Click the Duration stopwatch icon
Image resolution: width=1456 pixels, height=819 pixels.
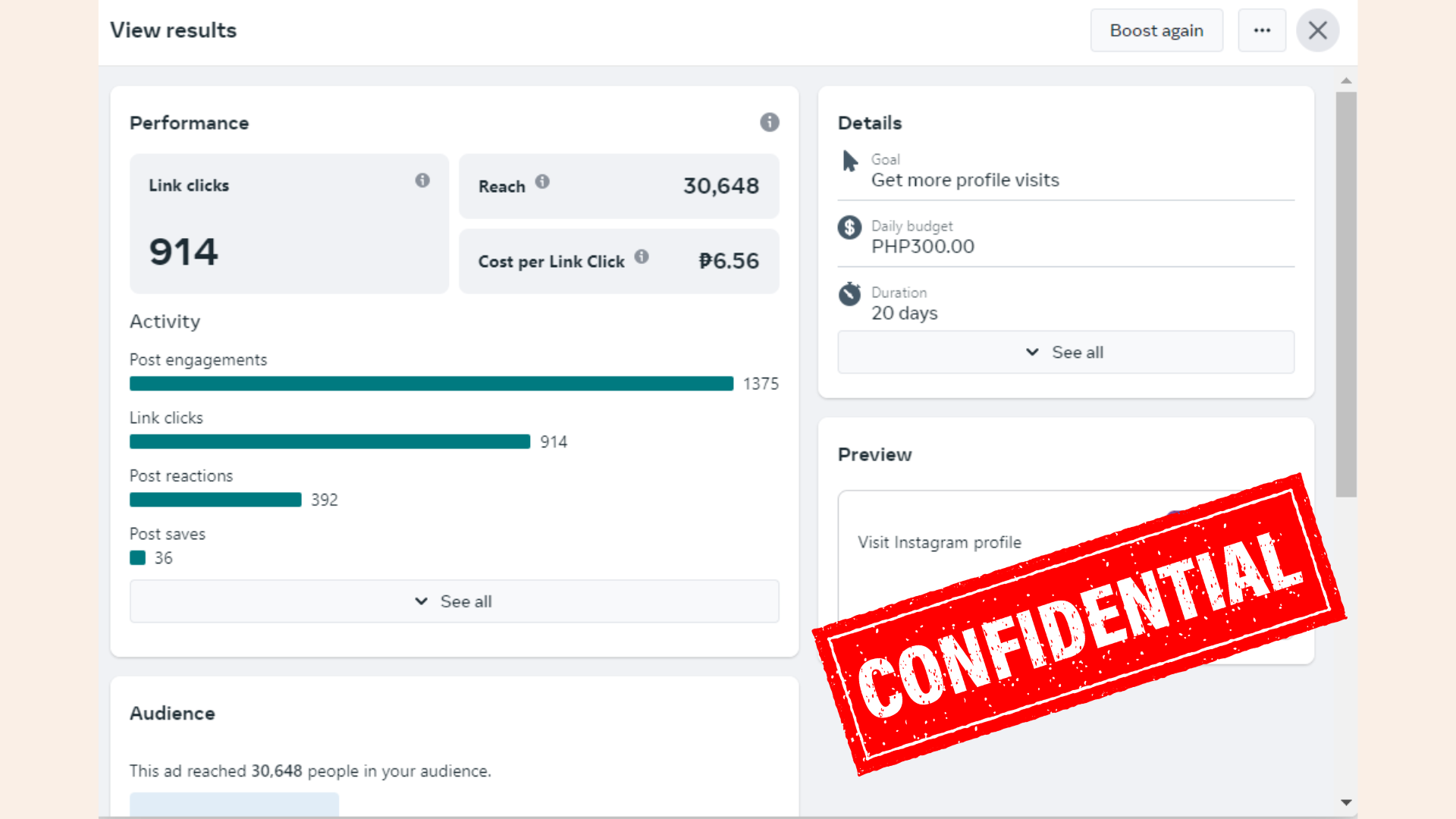click(849, 294)
